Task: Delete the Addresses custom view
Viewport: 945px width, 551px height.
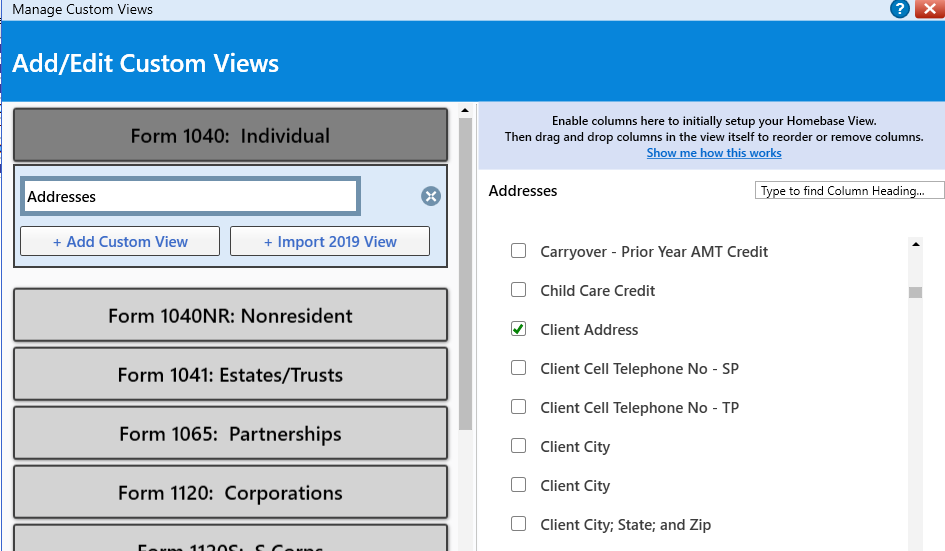Action: [431, 196]
